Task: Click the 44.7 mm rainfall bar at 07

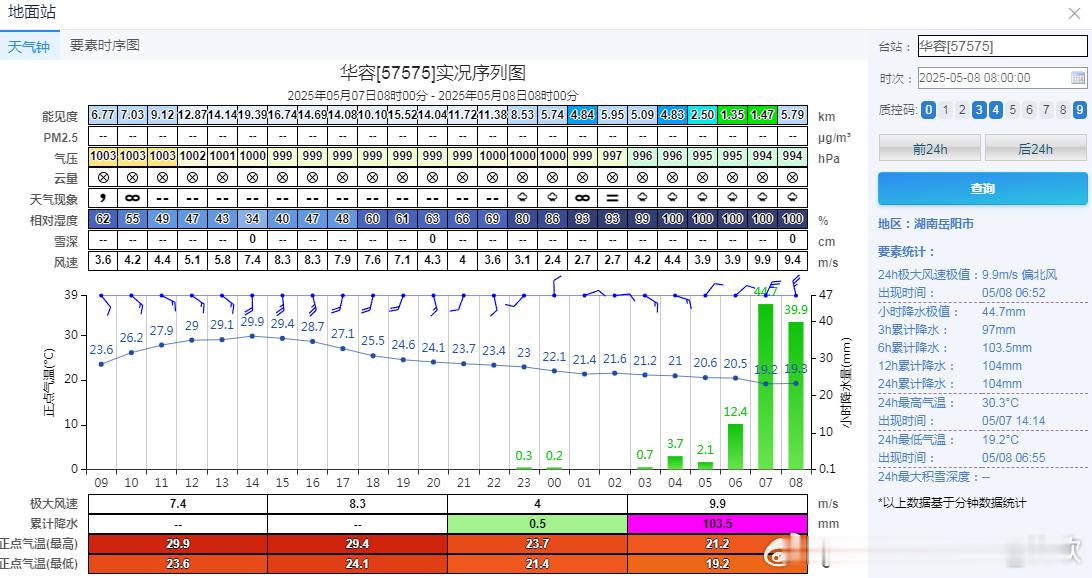Action: coord(765,386)
